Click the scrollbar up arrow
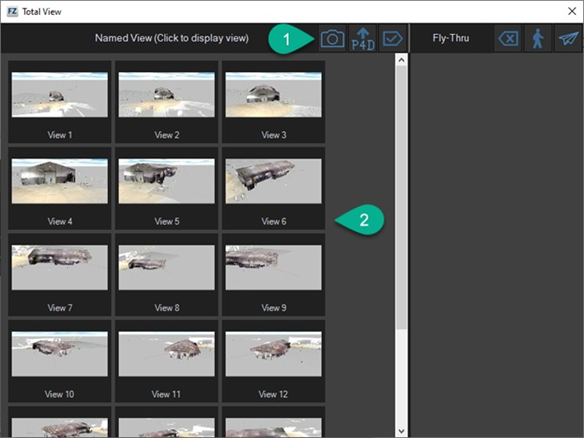This screenshot has height=438, width=584. coord(401,60)
